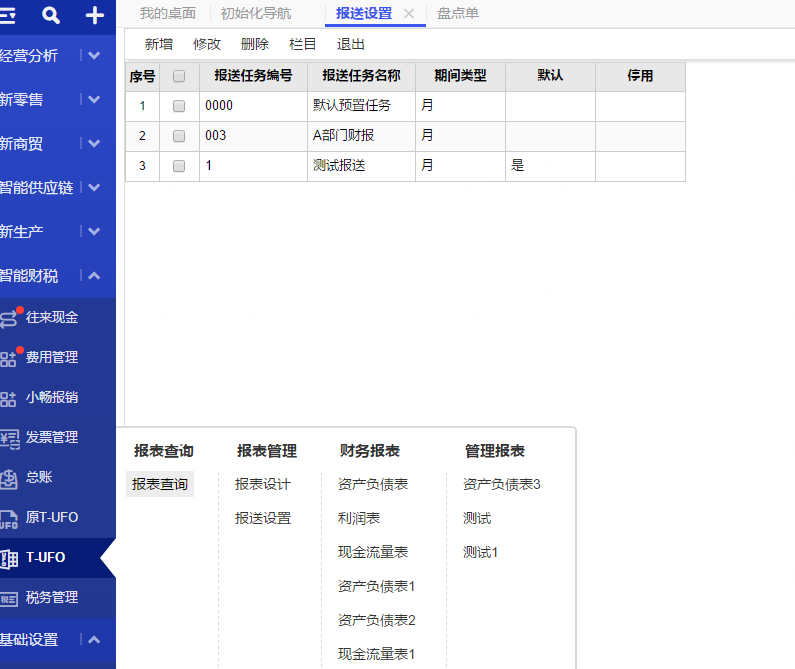
Task: Expand the 新零售 section chevron
Action: (x=94, y=99)
